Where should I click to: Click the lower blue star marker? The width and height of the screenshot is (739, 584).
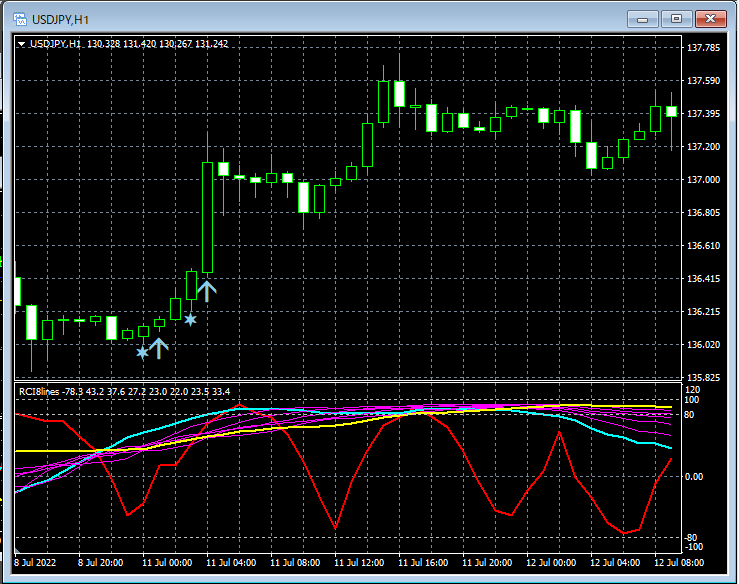click(143, 352)
